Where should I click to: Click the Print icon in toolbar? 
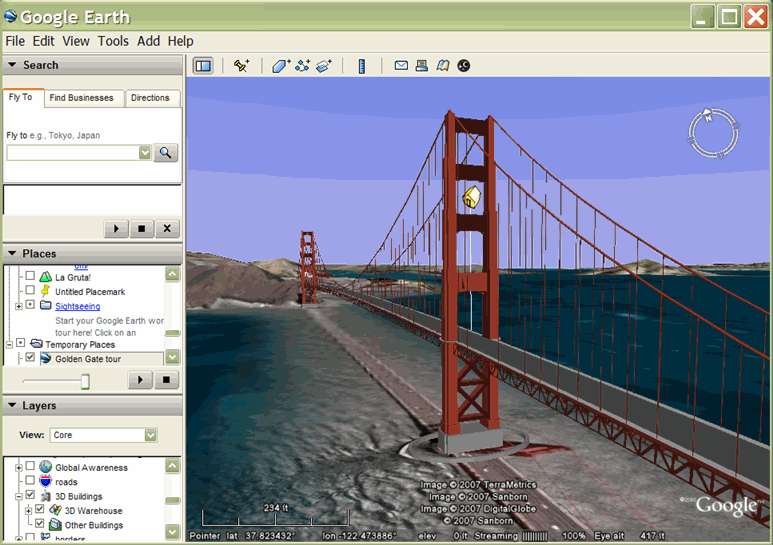click(422, 66)
